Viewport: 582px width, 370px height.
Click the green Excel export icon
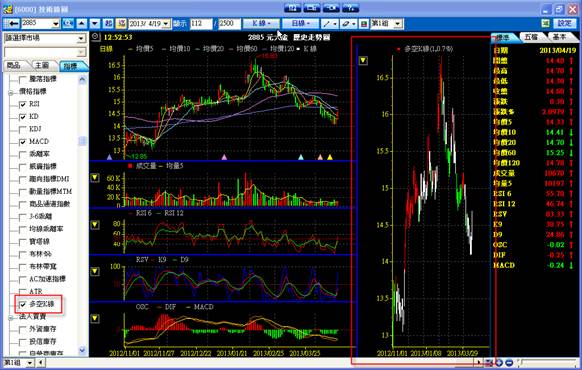point(545,23)
